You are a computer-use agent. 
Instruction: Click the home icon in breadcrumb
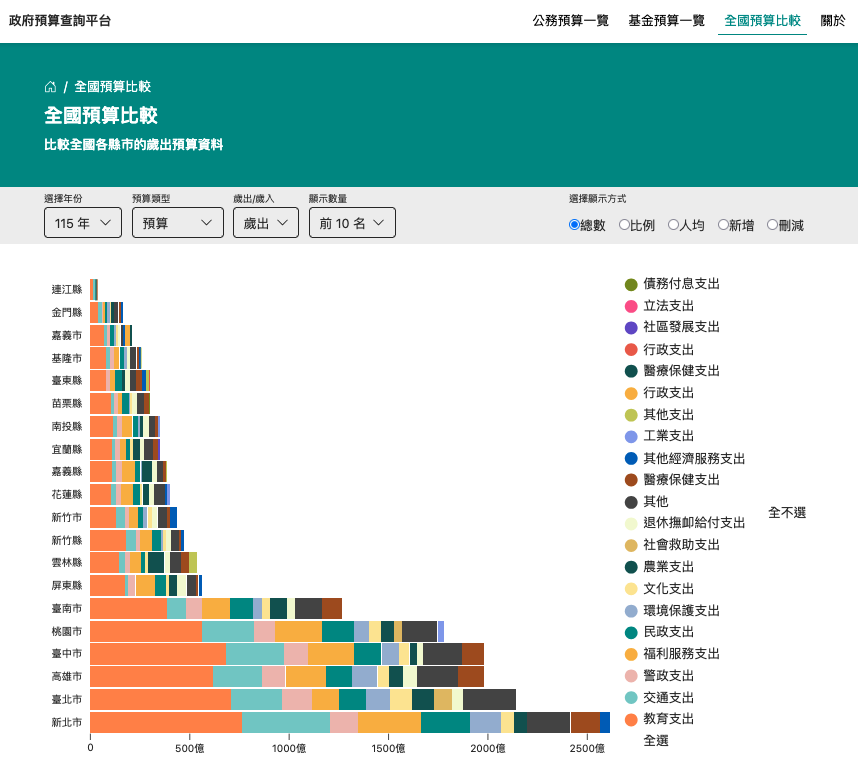[x=50, y=87]
